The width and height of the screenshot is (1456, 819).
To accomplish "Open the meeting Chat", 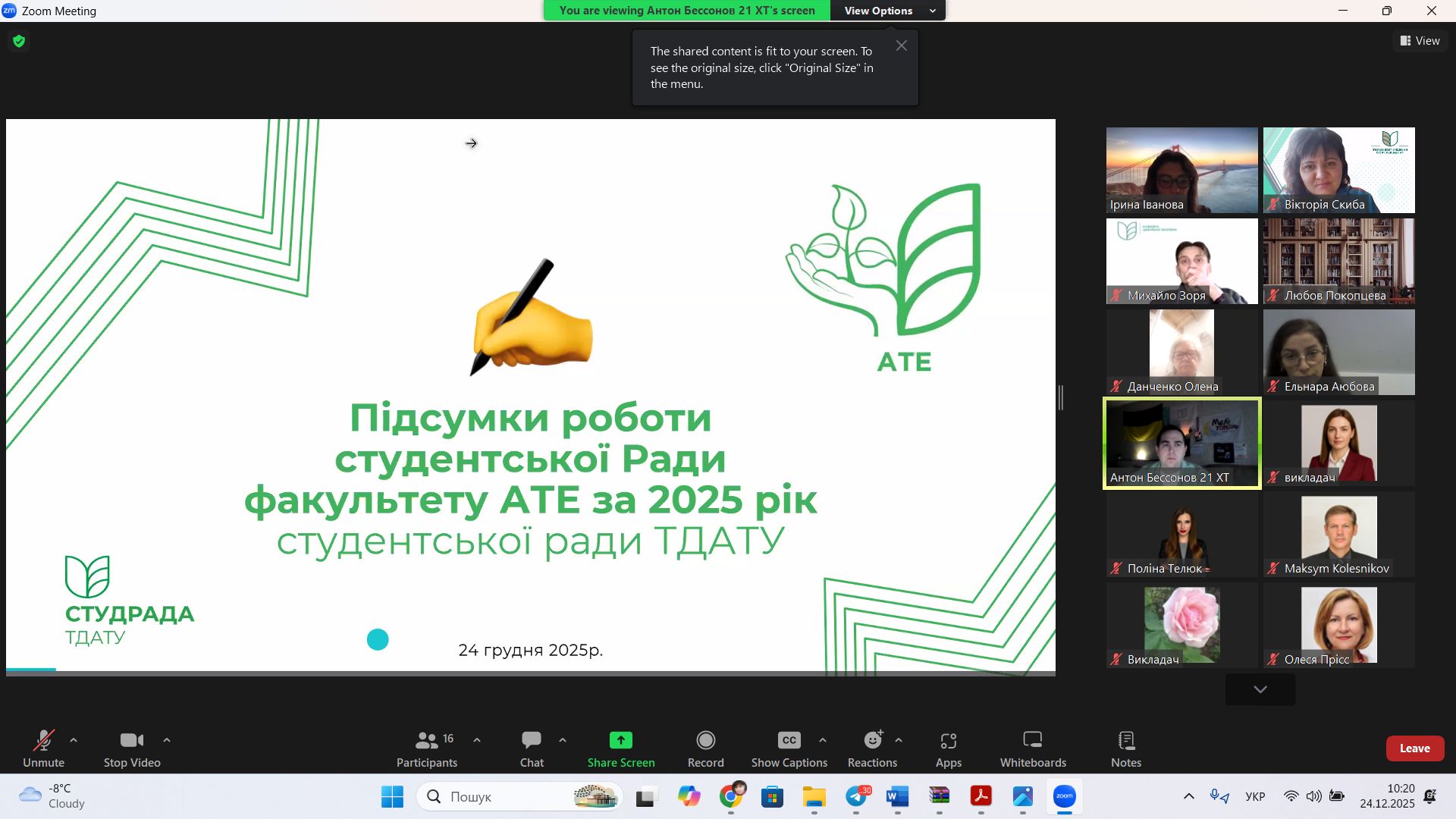I will point(532,748).
